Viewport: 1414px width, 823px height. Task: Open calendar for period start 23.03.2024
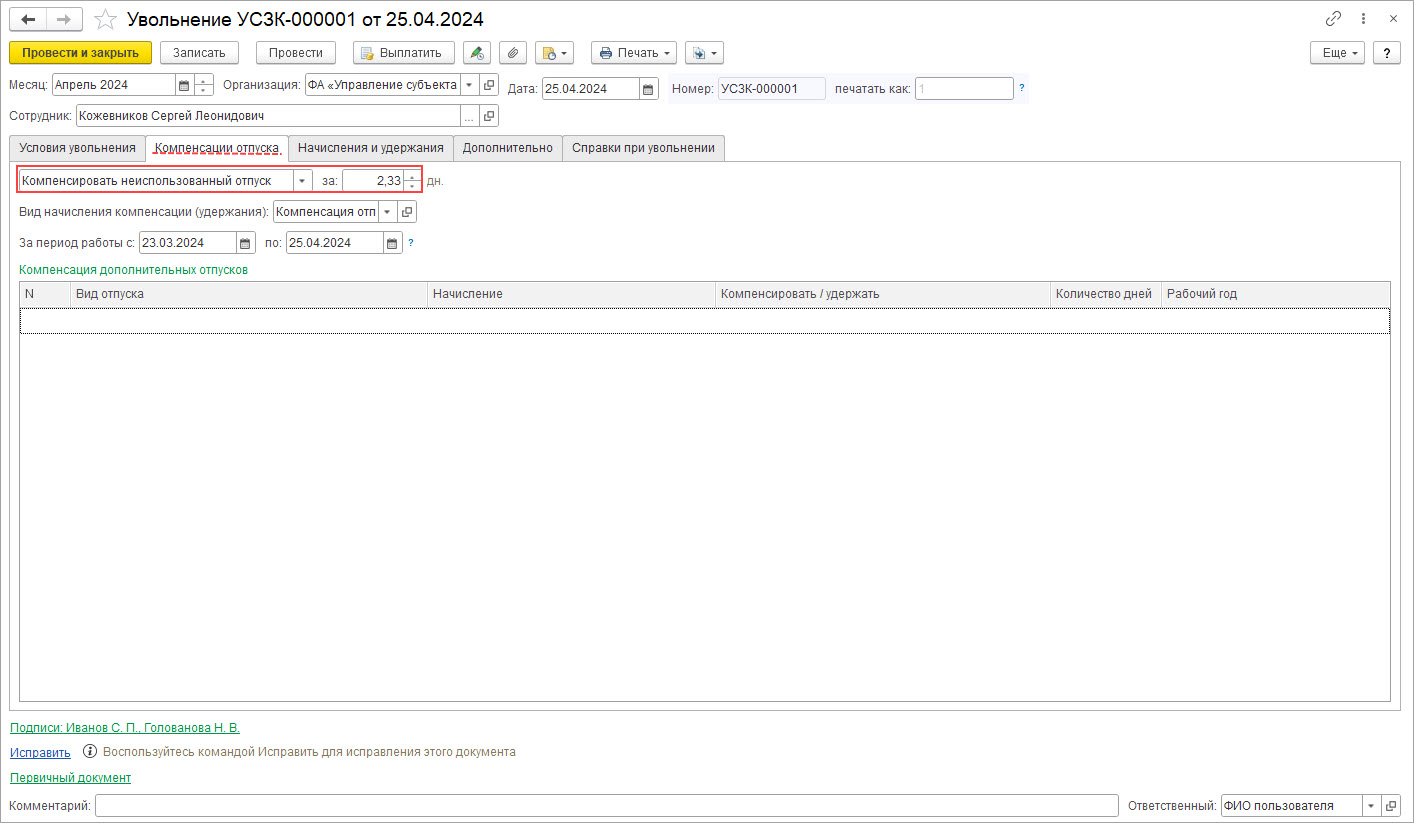tap(246, 243)
